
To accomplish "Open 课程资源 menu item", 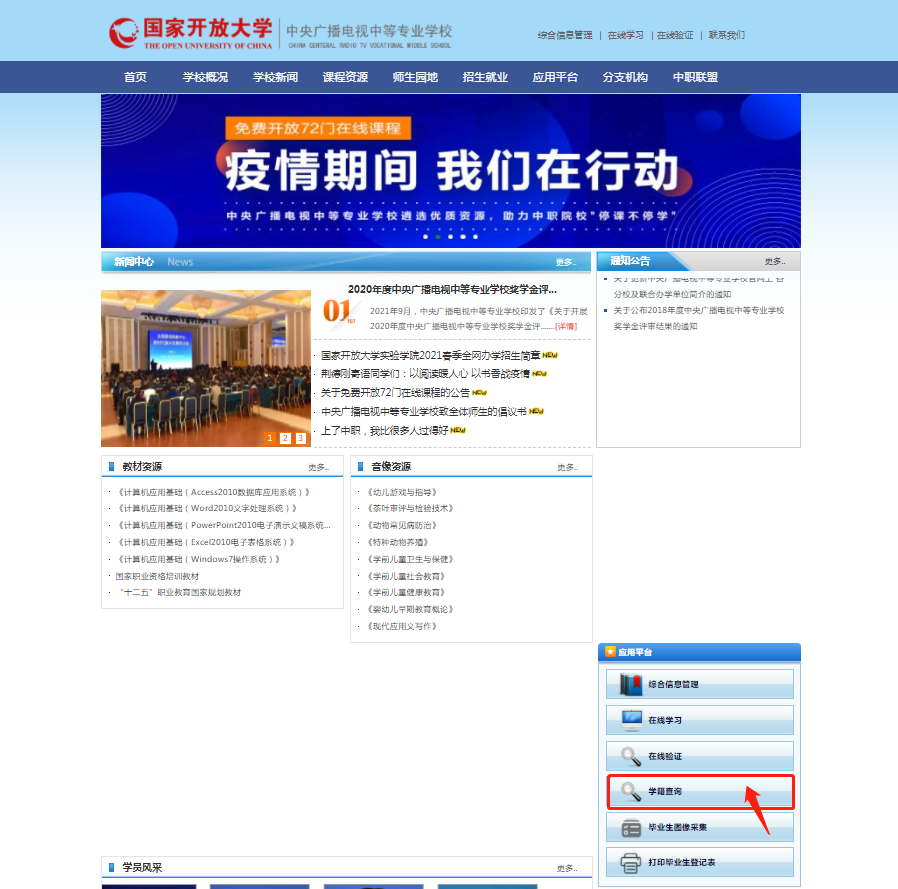I will (345, 77).
